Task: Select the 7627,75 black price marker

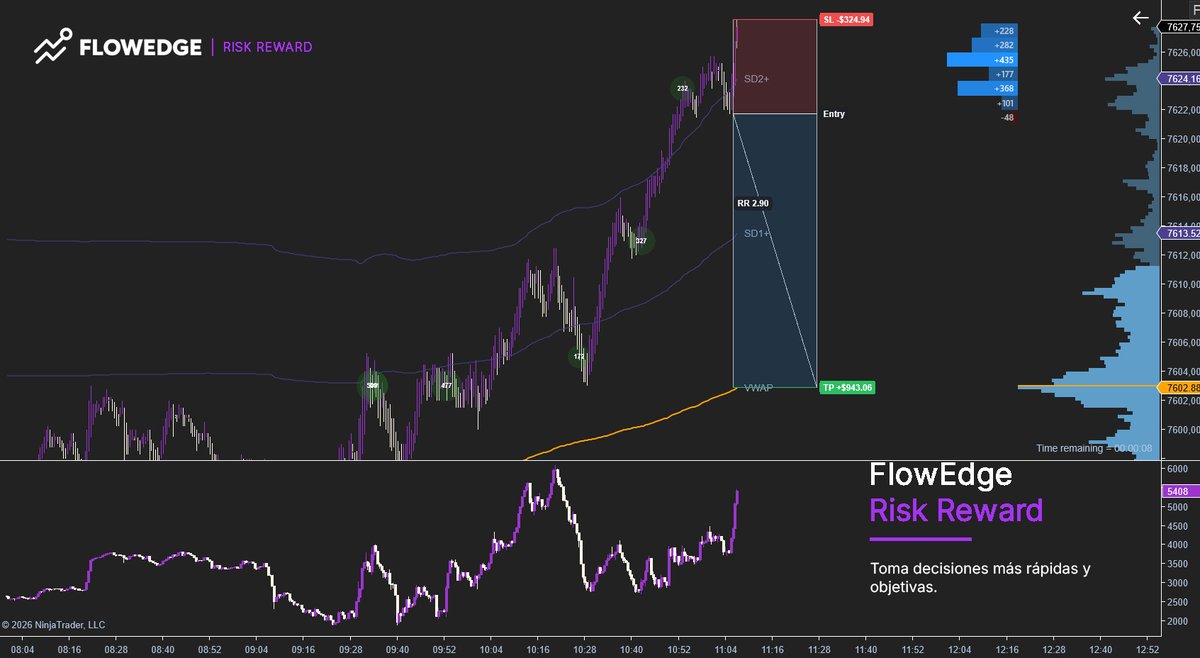Action: coord(1178,27)
